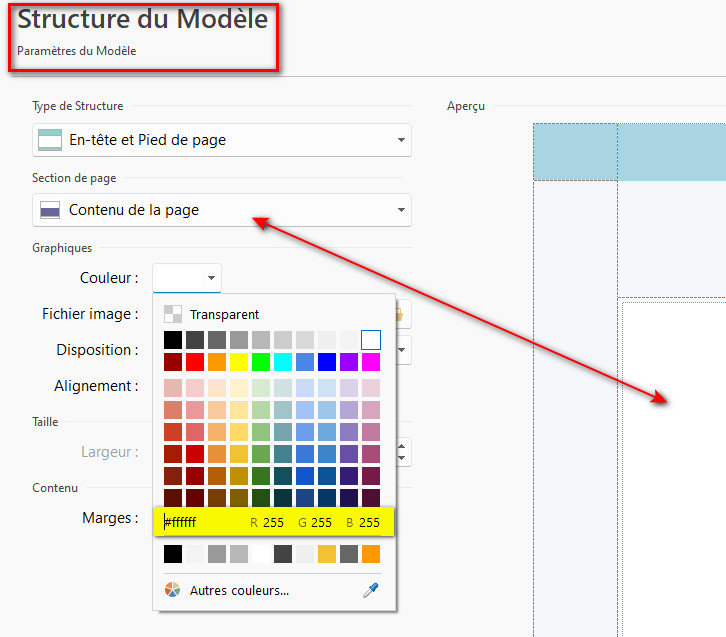
Task: Click the B value field
Action: (x=369, y=522)
